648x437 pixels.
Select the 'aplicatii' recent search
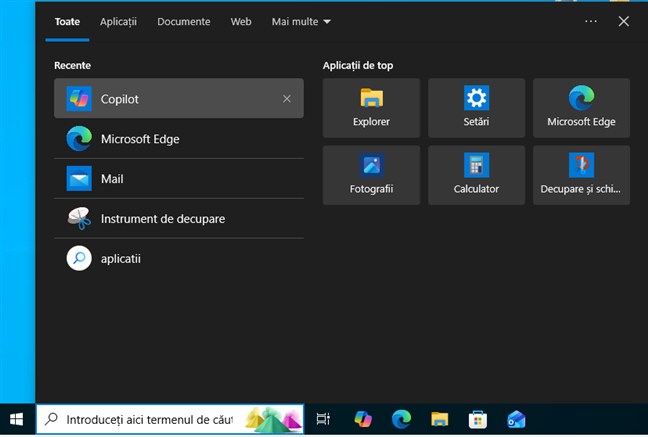coord(120,258)
